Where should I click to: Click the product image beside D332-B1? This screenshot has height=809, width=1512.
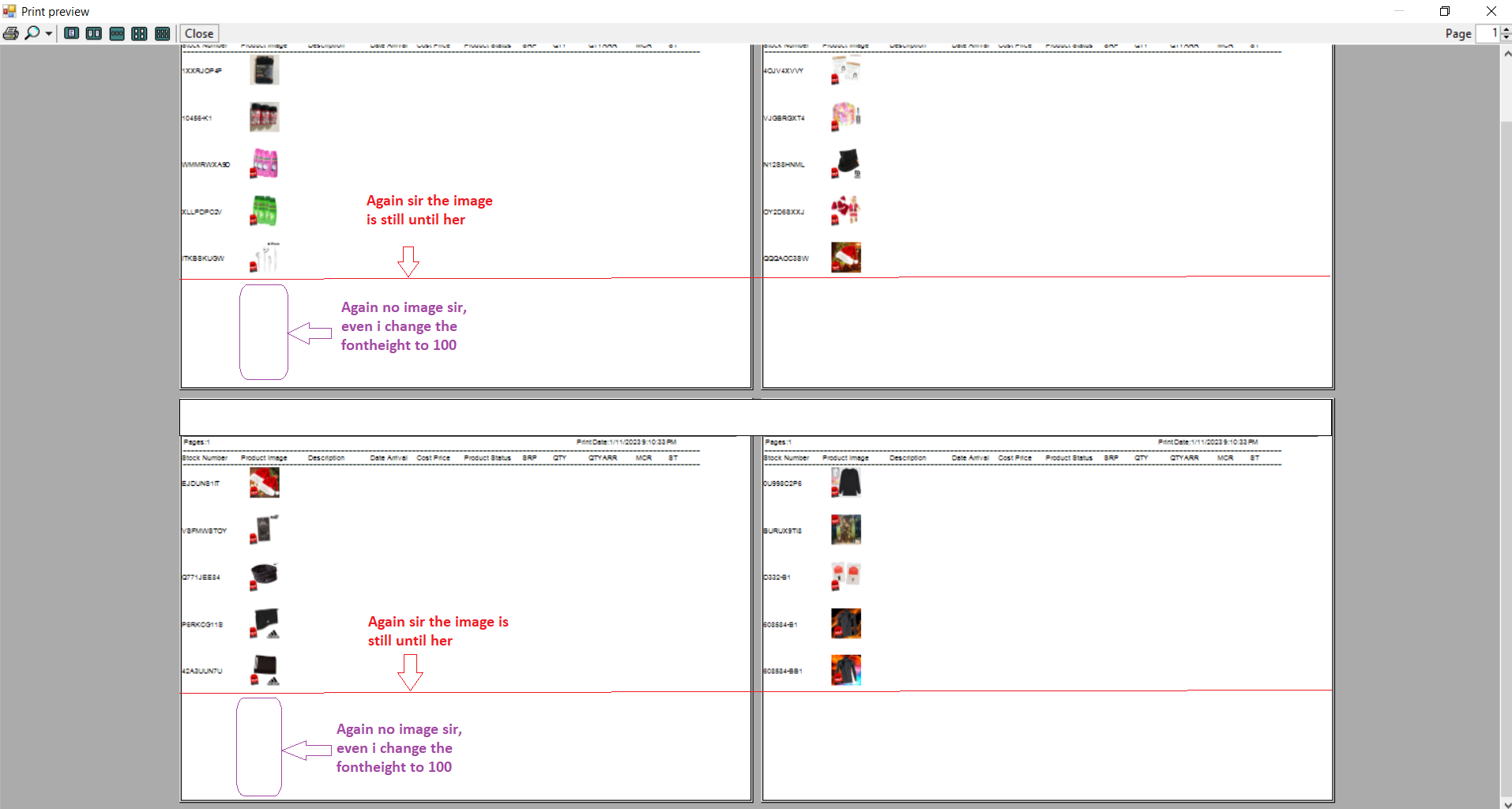pyautogui.click(x=846, y=576)
